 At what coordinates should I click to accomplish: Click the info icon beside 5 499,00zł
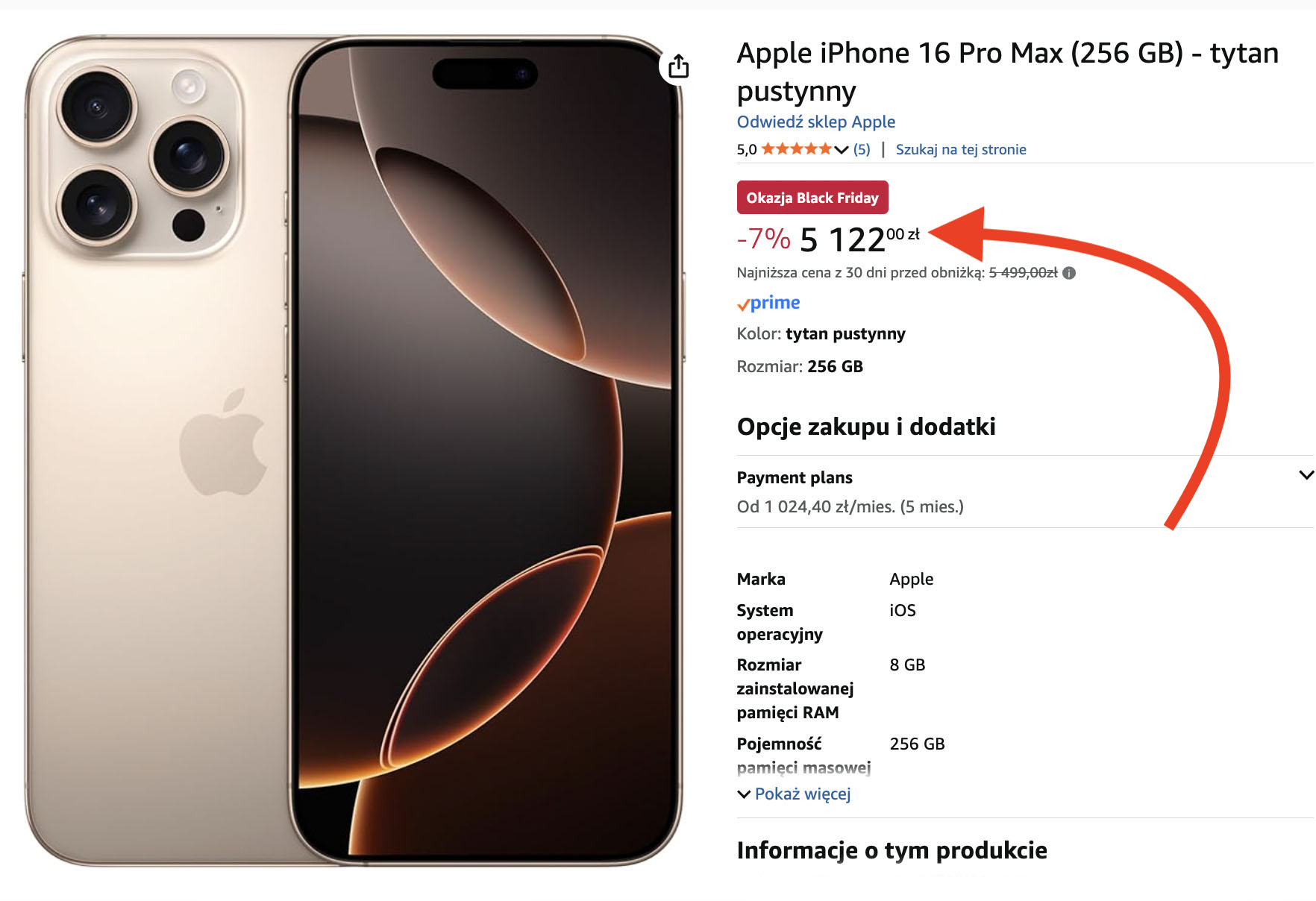coord(1069,273)
